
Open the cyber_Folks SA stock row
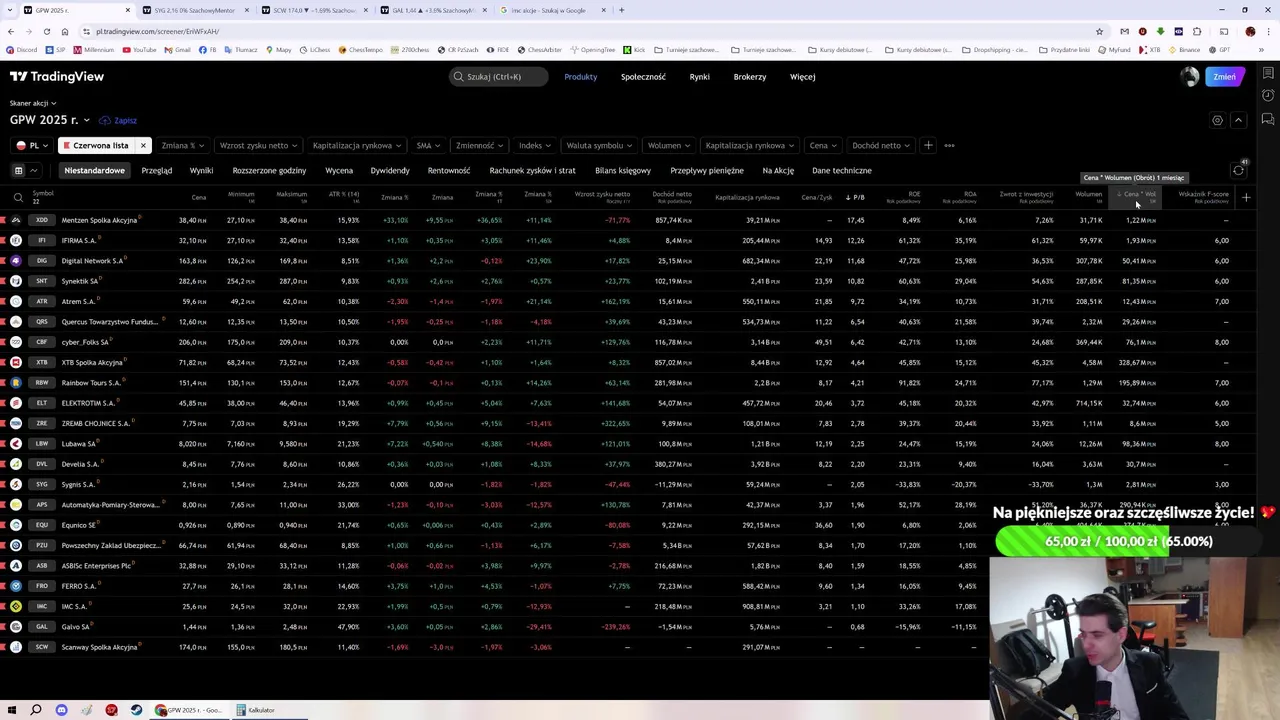628,342
